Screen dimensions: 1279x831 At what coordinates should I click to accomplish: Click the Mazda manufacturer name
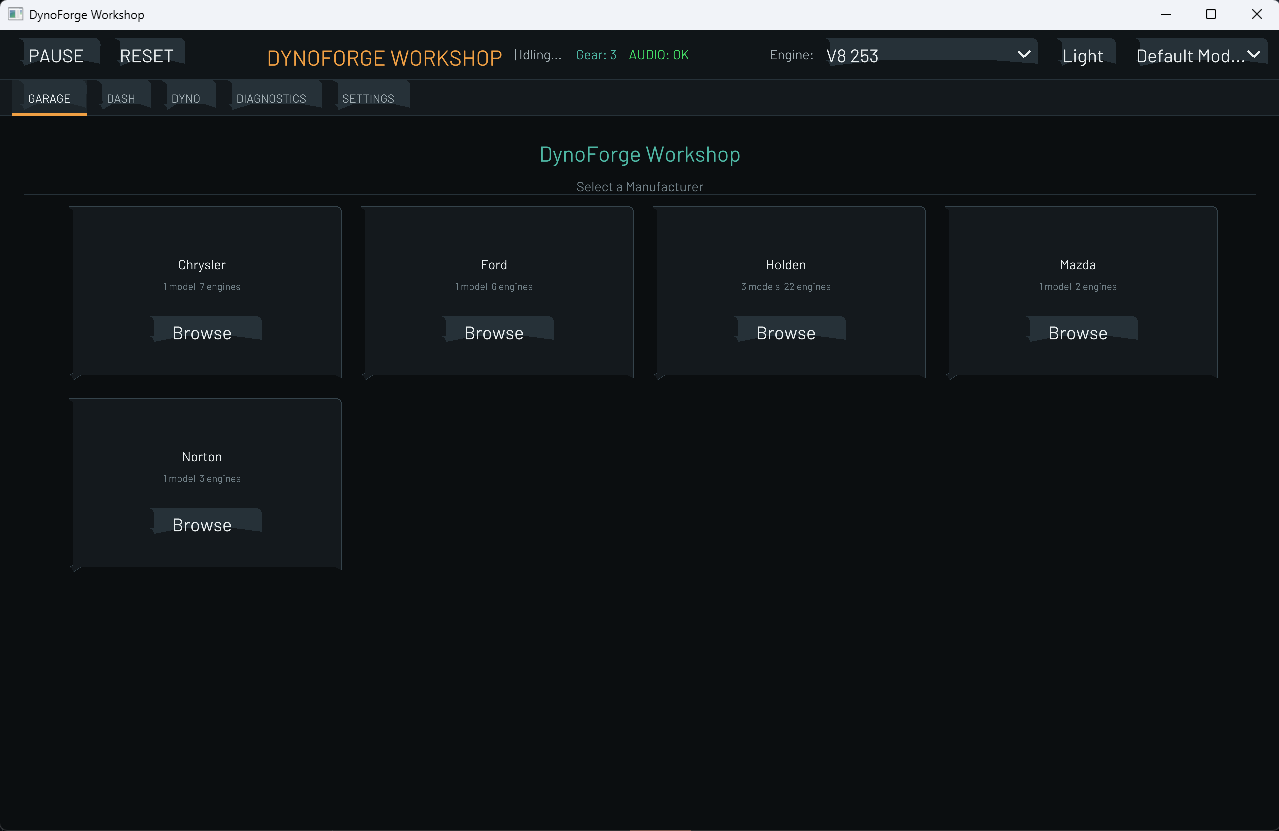1078,265
